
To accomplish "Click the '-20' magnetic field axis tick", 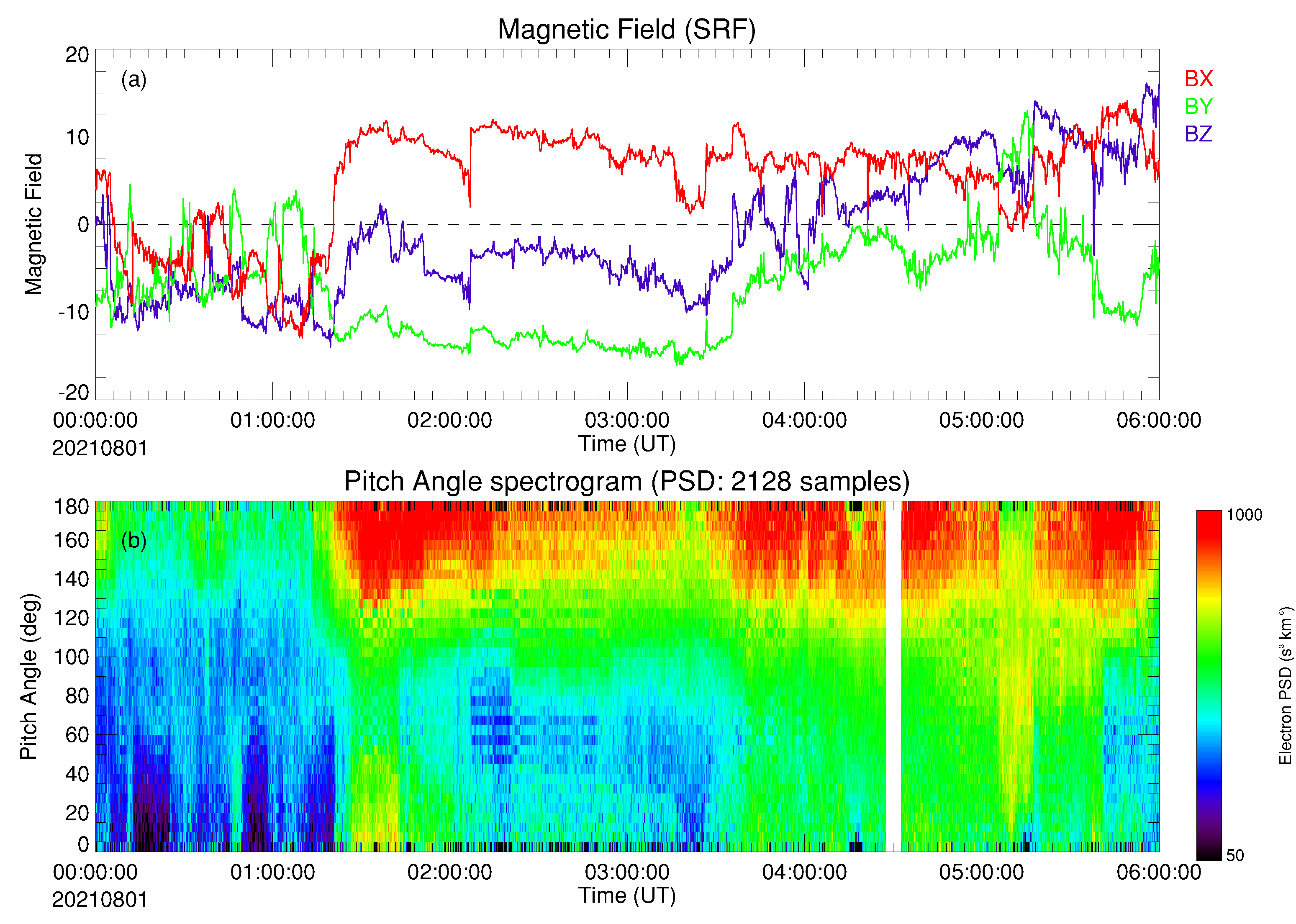I will [74, 393].
